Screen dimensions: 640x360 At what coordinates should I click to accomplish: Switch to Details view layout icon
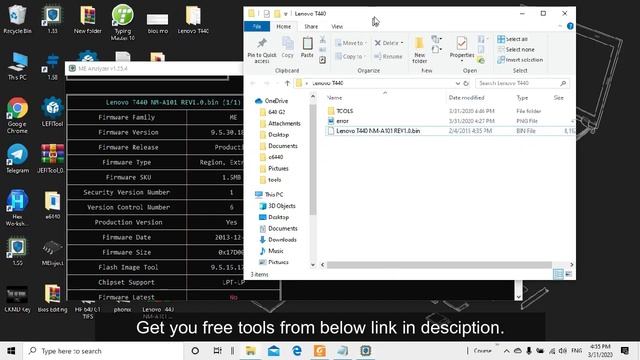point(558,274)
